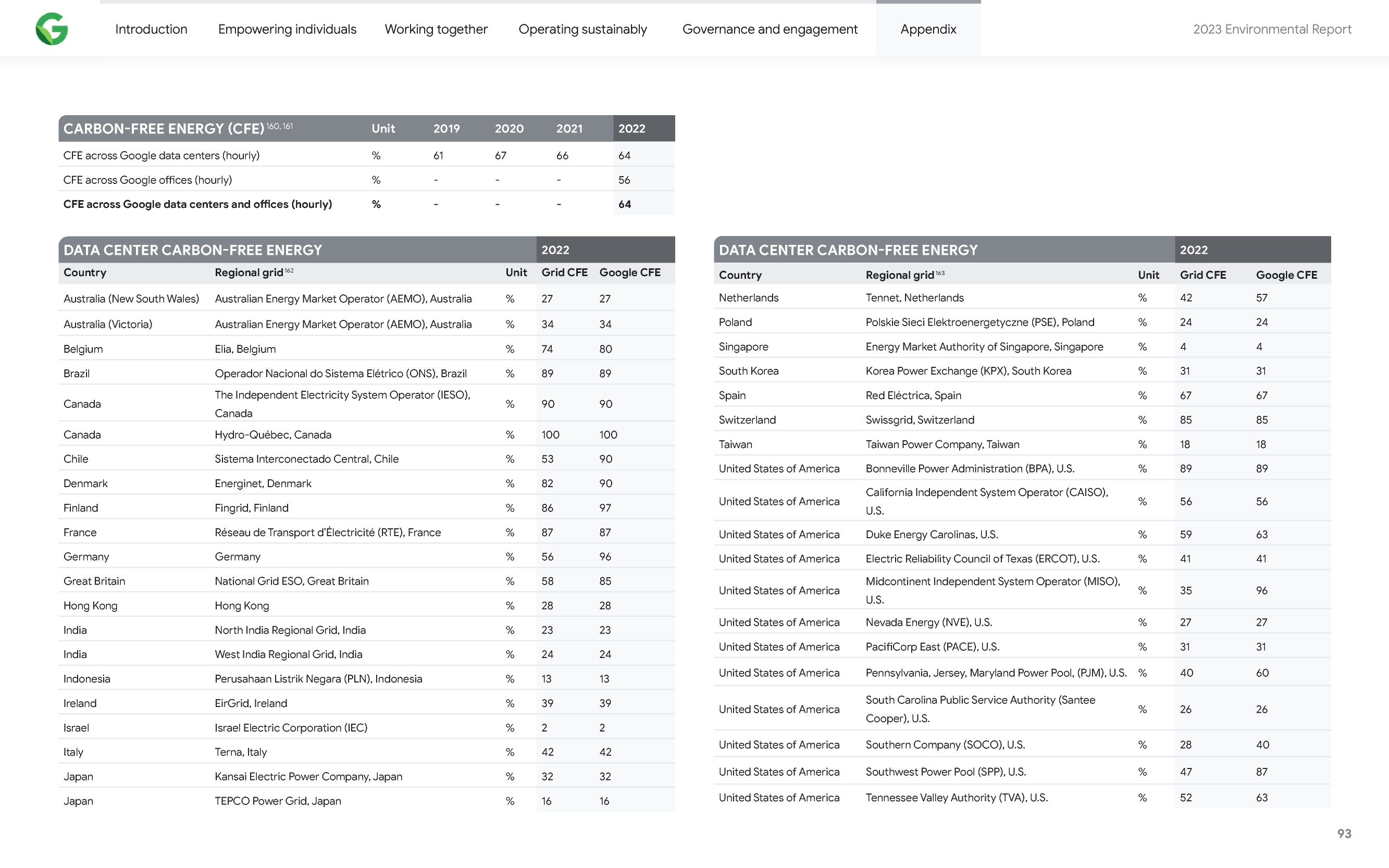This screenshot has width=1389, height=868.
Task: Click Israel Electric Corporation (IEC)
Action: [290, 728]
